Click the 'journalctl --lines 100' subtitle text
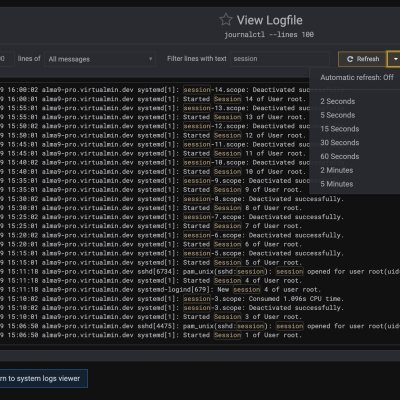Viewport: 400px width, 400px height. (x=269, y=34)
